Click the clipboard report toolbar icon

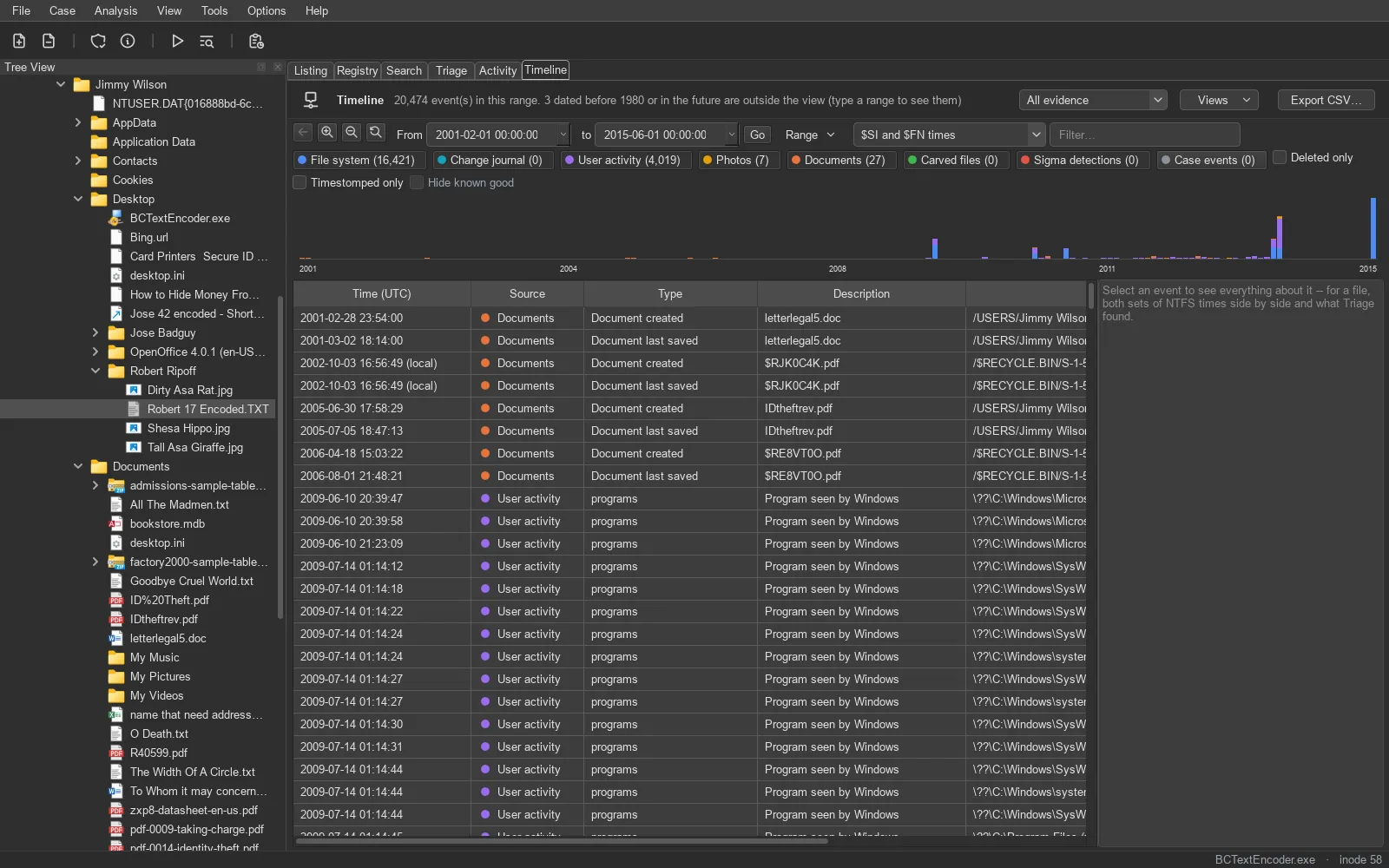(256, 41)
